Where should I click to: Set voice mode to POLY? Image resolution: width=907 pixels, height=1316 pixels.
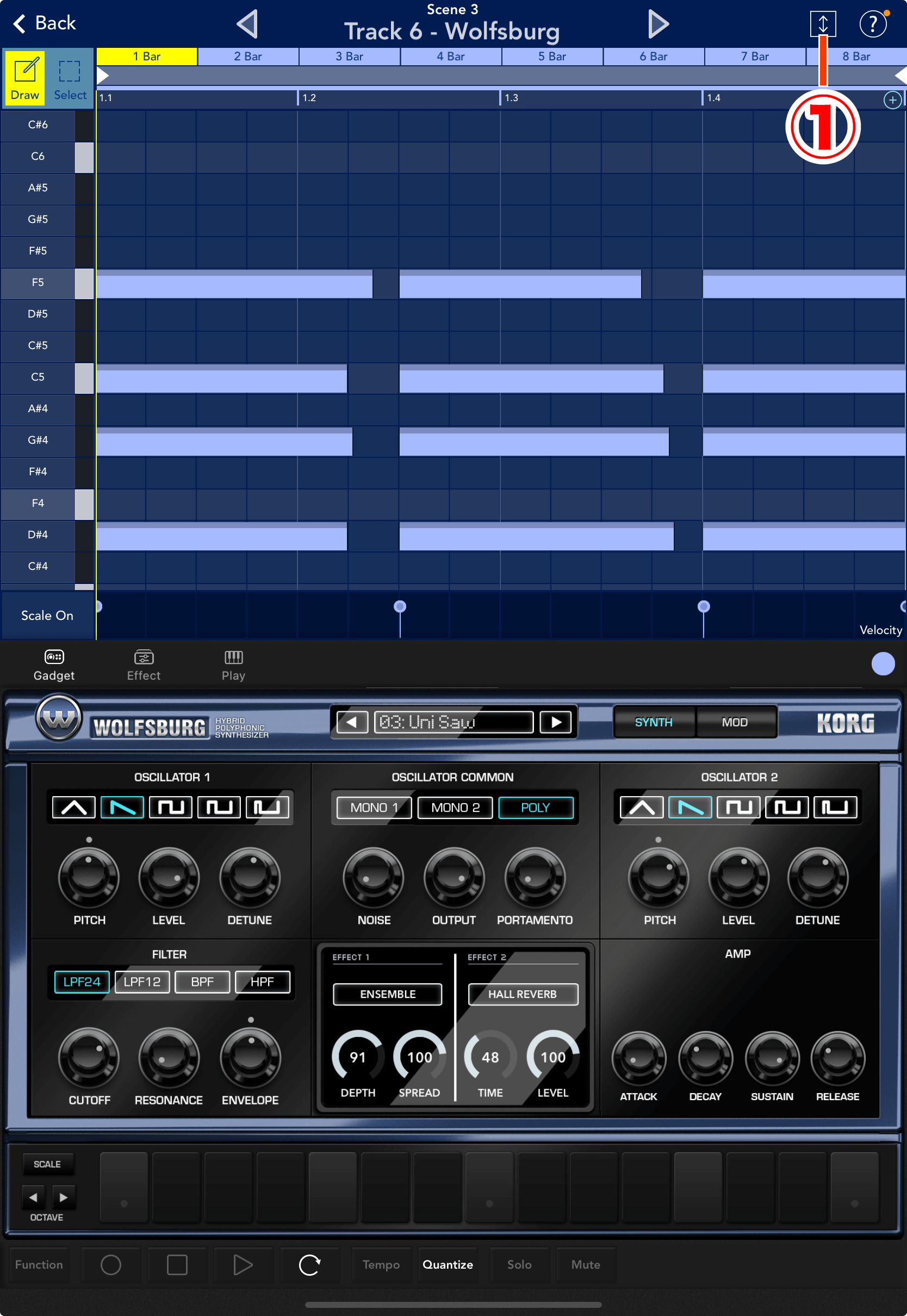(535, 807)
